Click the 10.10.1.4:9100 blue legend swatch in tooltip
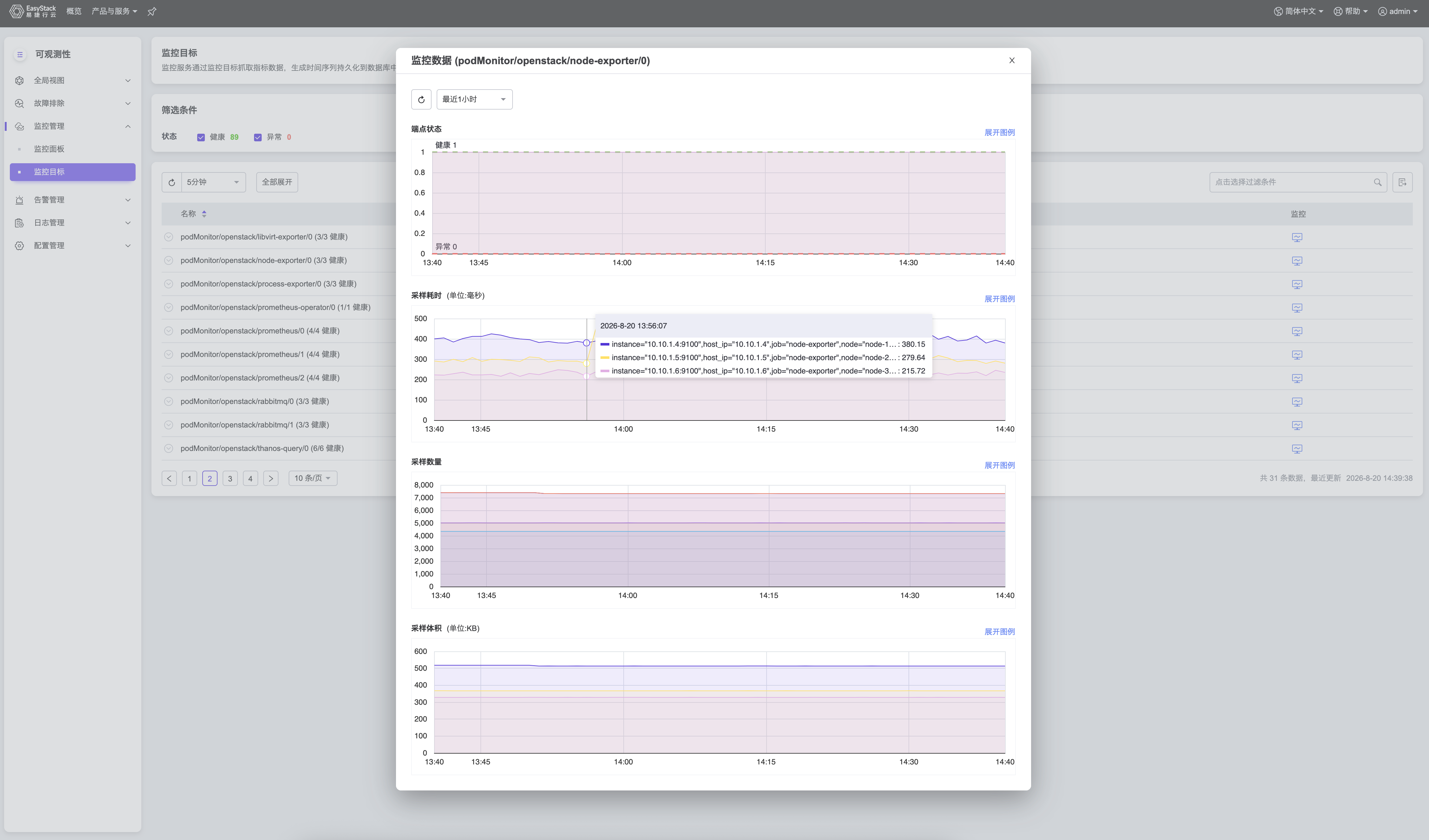This screenshot has width=1429, height=840. pos(605,344)
